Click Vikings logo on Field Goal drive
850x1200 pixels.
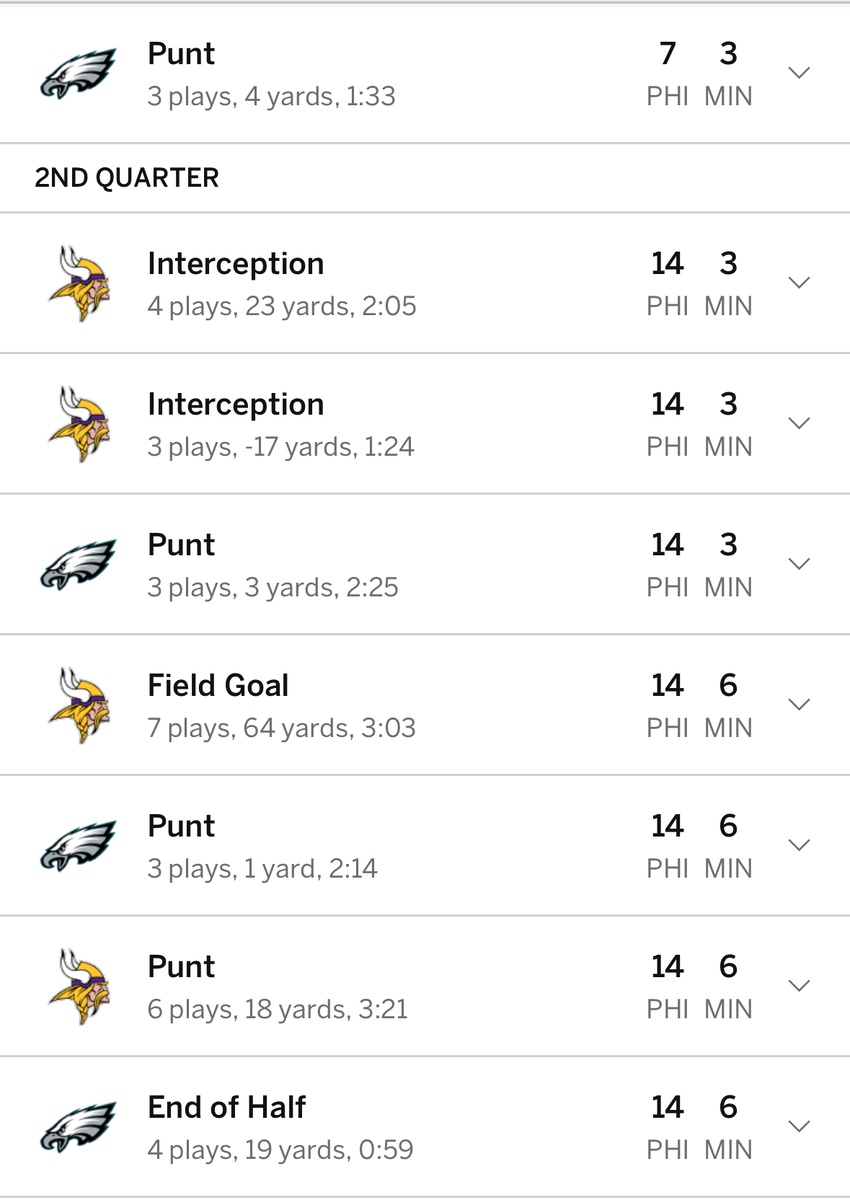[78, 705]
